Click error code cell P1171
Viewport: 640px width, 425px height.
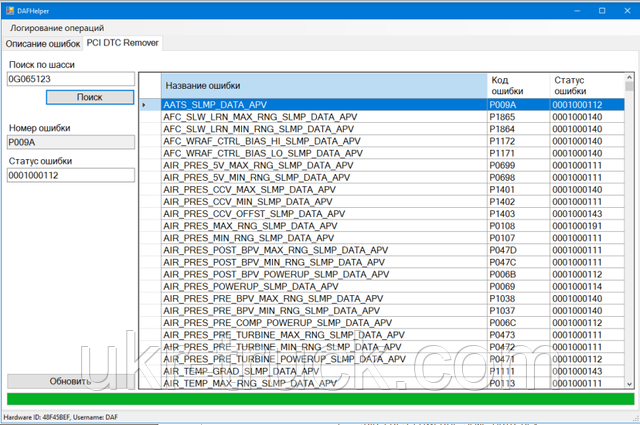[x=518, y=154]
